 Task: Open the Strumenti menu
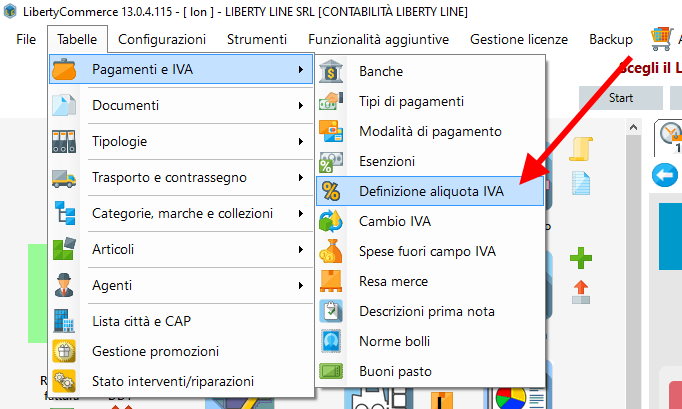257,39
